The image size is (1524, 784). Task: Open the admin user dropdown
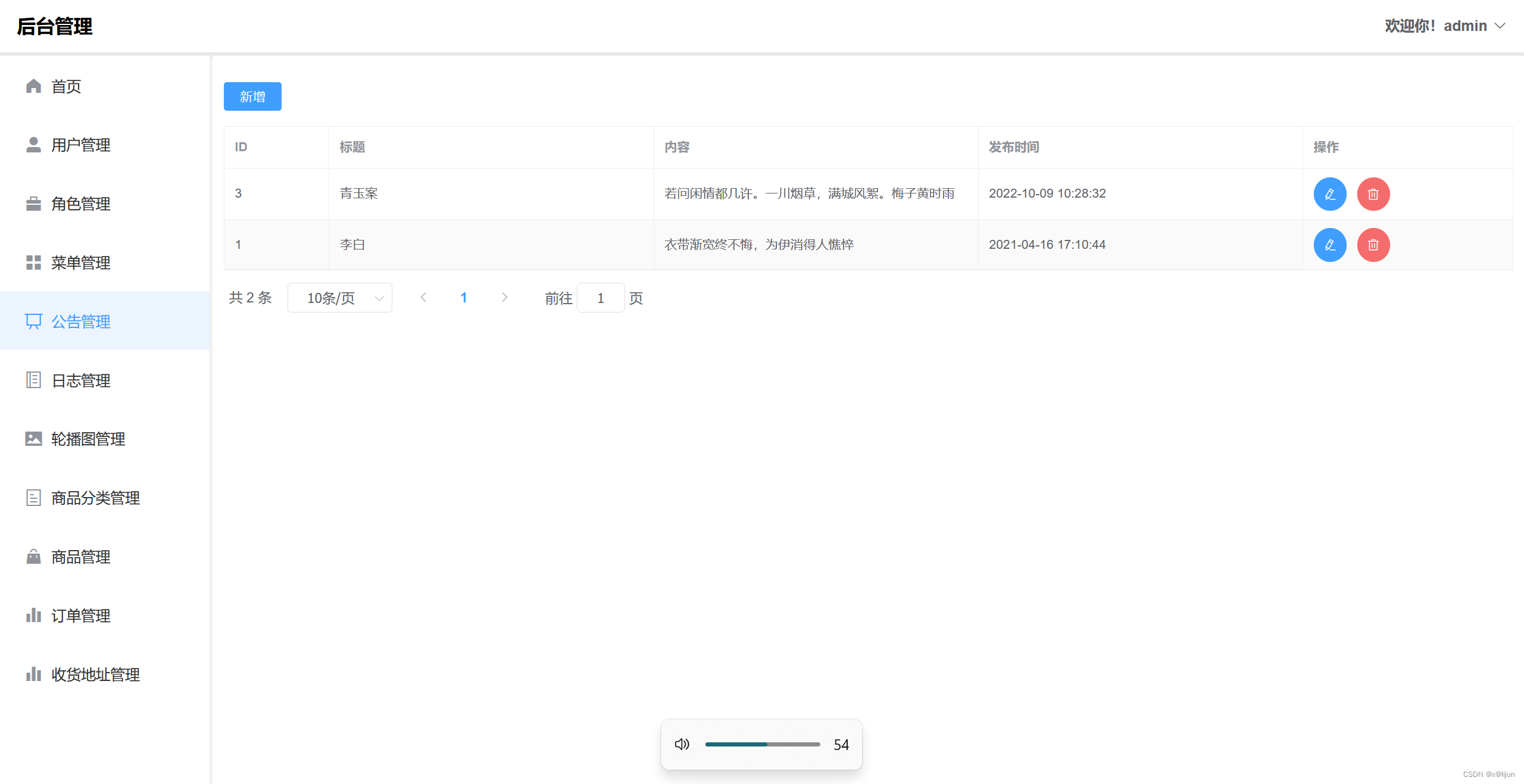tap(1445, 26)
